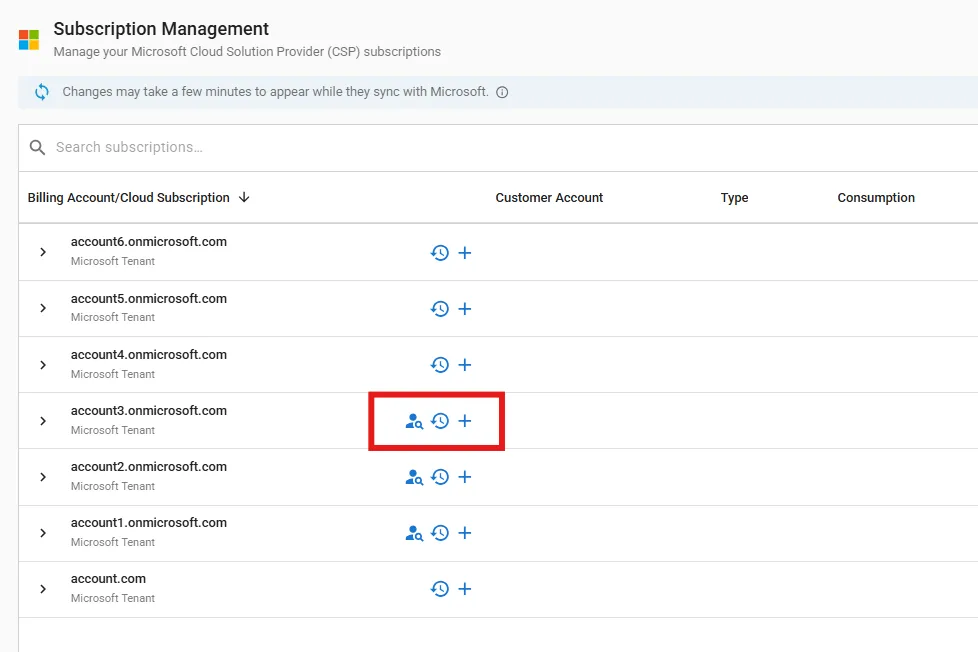This screenshot has width=978, height=652.
Task: Sort by Billing Account/Cloud Subscription column
Action: (128, 198)
